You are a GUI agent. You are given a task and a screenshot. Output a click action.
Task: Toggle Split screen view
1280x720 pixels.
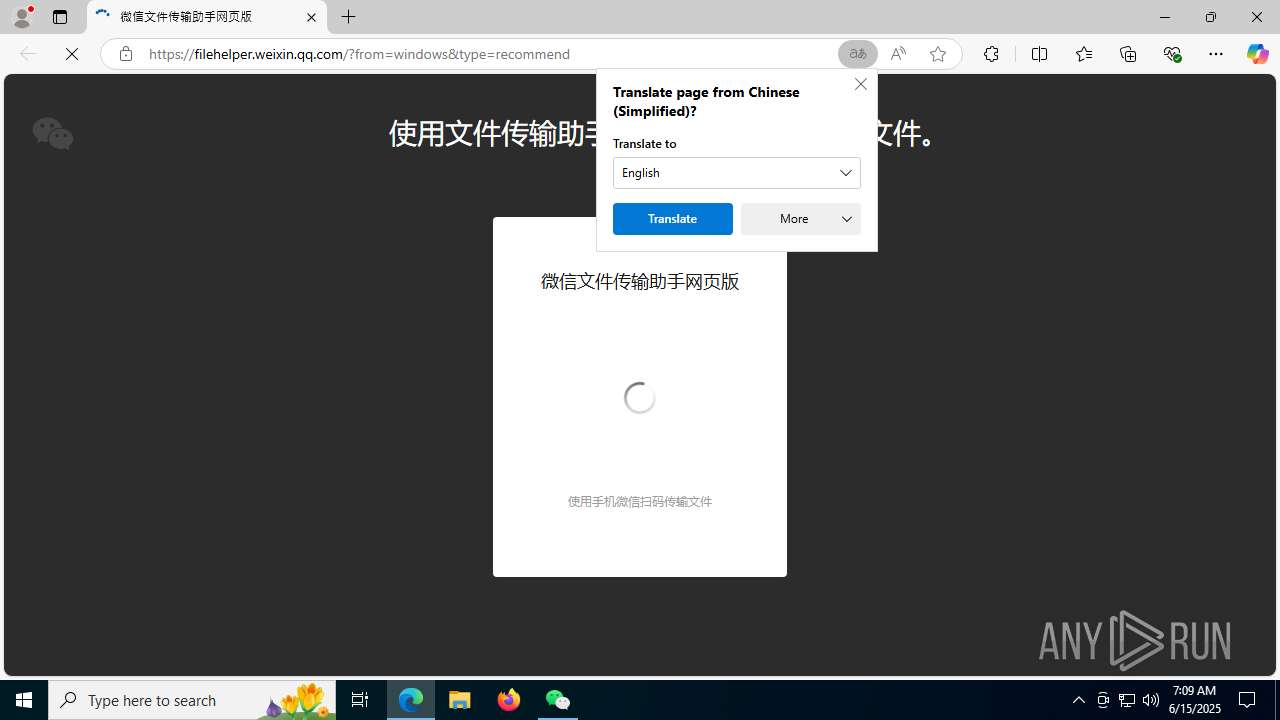[1039, 54]
